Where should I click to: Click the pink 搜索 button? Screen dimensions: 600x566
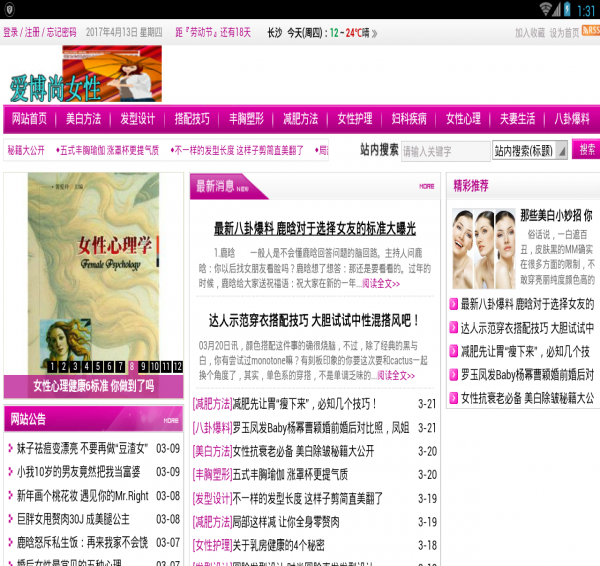586,149
